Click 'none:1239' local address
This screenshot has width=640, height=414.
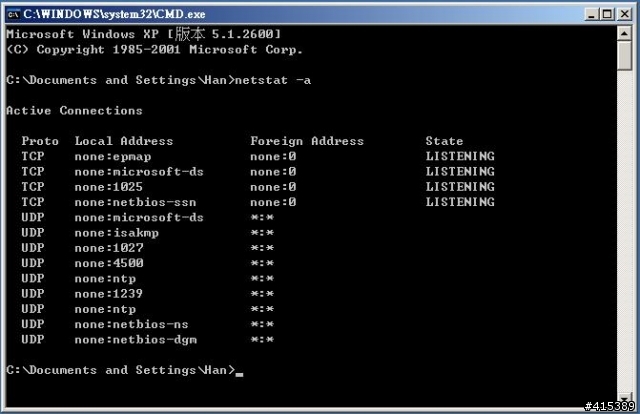(x=109, y=294)
